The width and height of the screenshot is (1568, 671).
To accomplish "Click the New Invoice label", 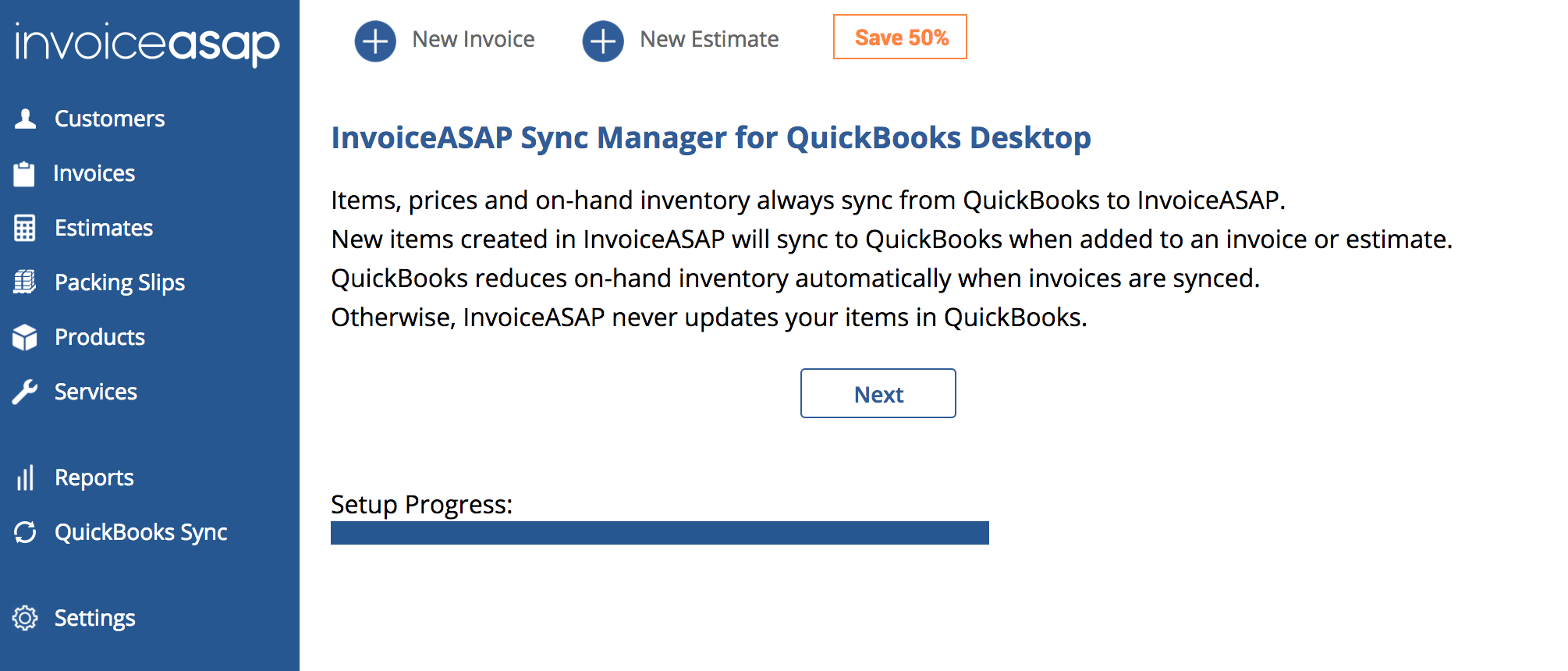I will 474,39.
